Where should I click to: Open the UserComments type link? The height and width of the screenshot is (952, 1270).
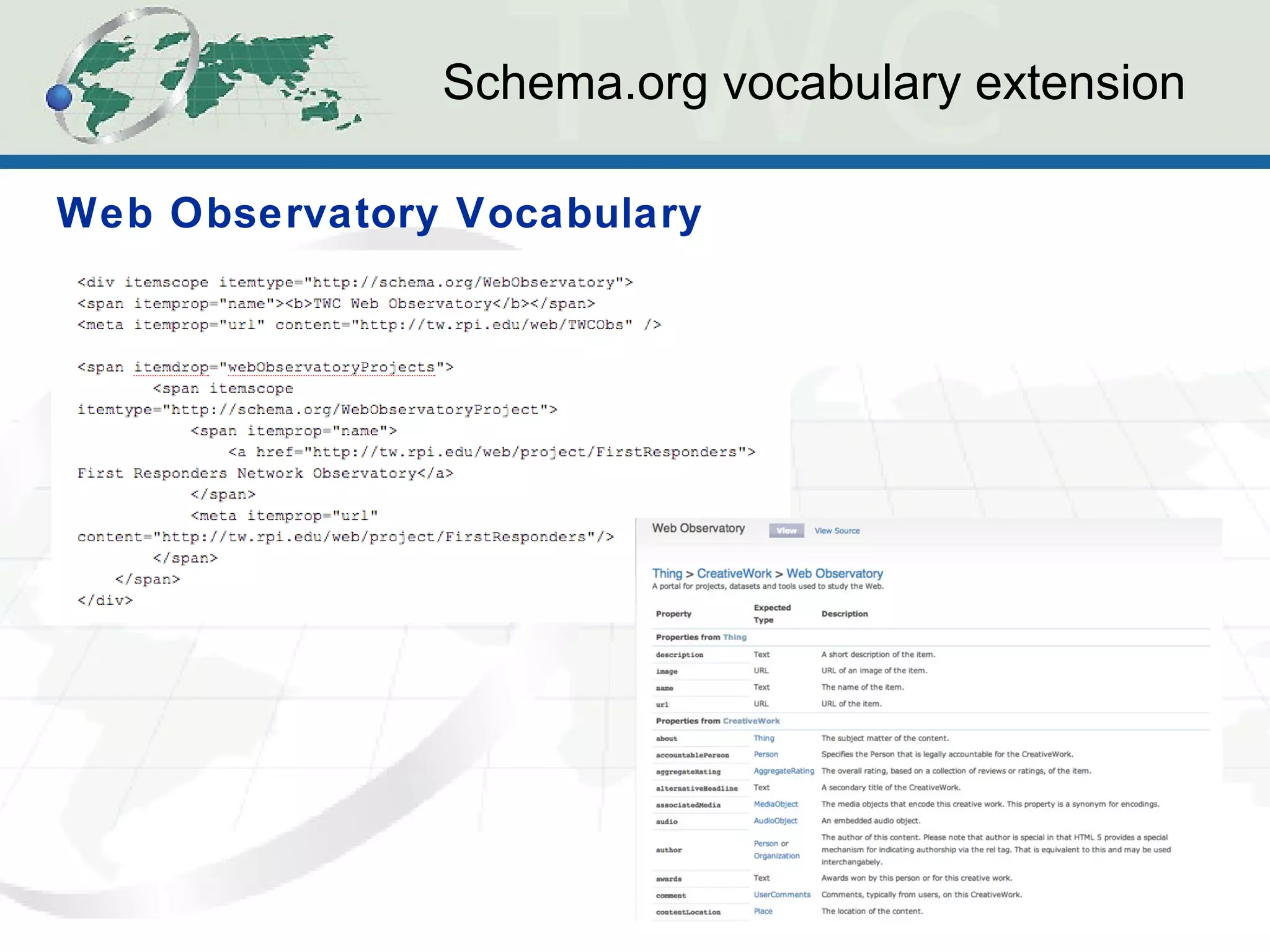pyautogui.click(x=782, y=894)
